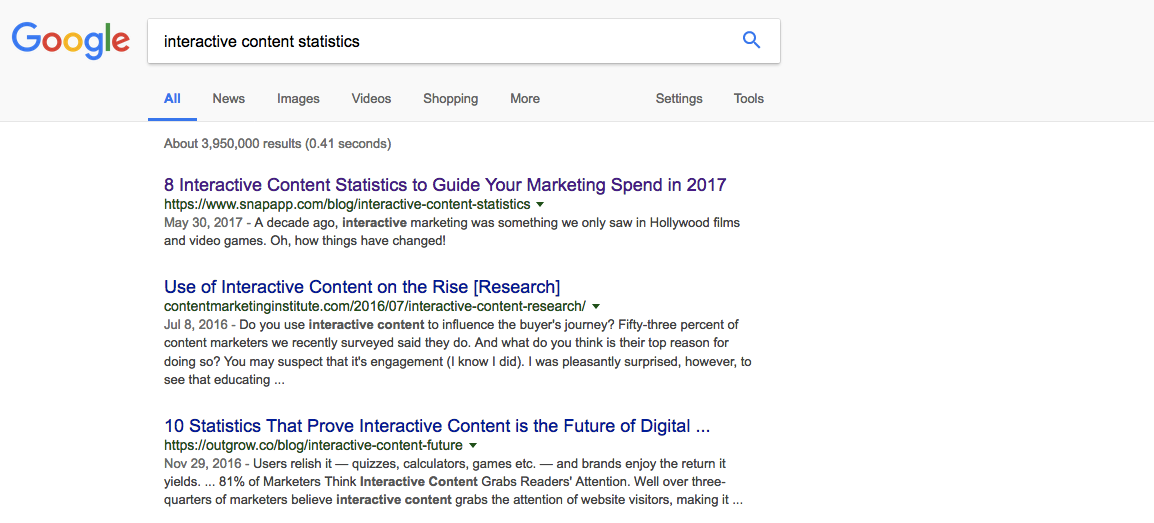Switch to the News tab
This screenshot has height=523, width=1154.
[229, 99]
